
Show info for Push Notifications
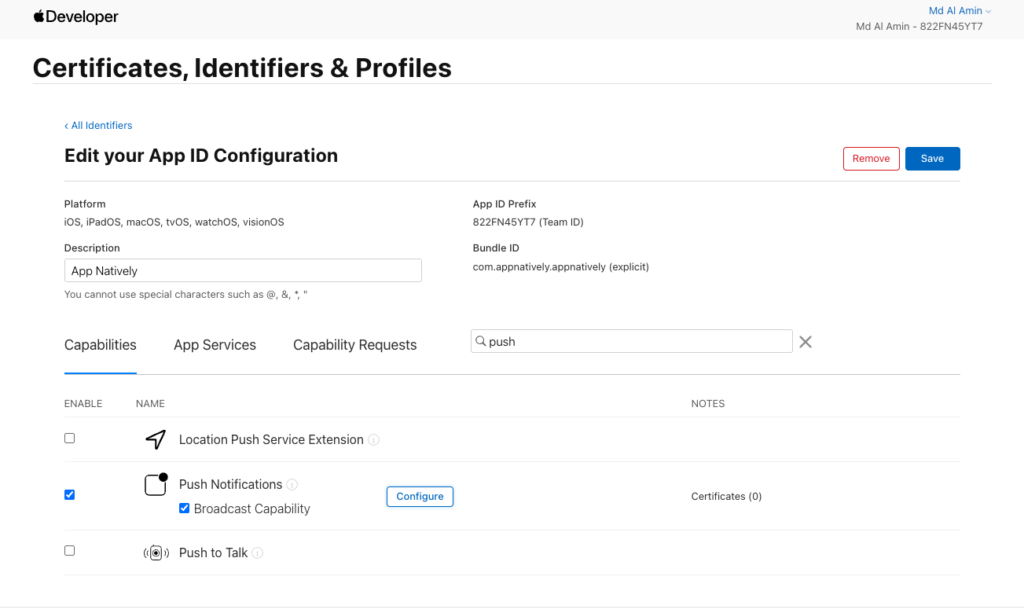point(292,484)
